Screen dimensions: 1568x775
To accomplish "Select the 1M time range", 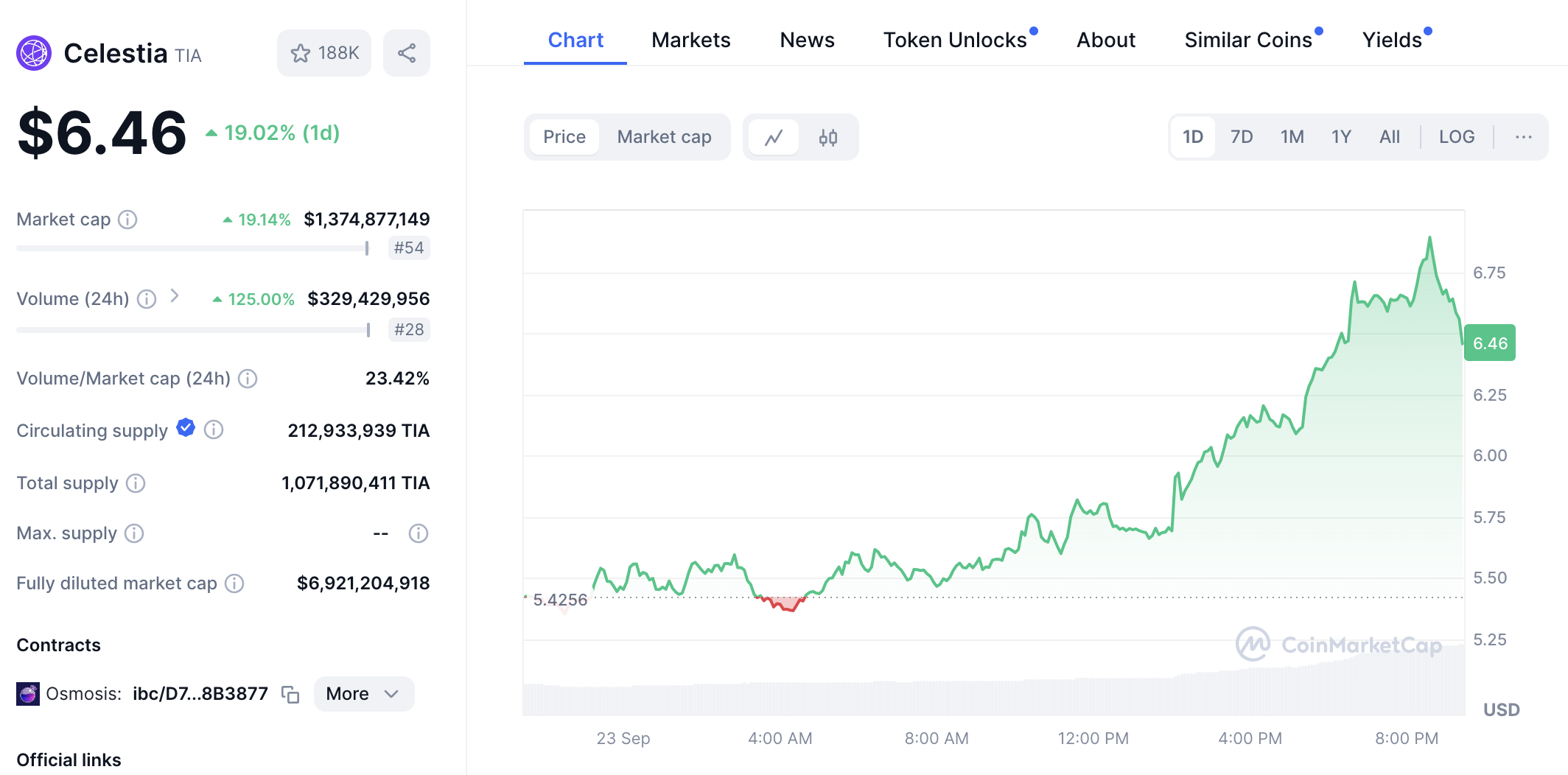I will [1292, 137].
